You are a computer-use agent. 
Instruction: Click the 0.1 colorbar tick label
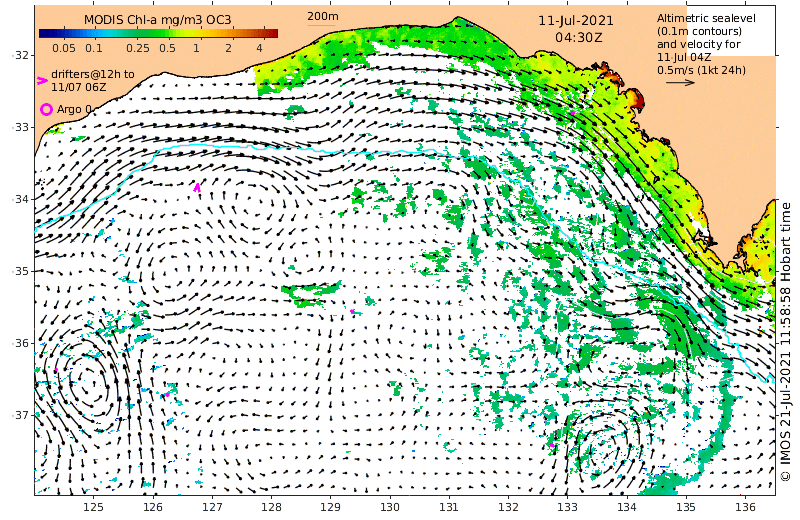[x=94, y=48]
